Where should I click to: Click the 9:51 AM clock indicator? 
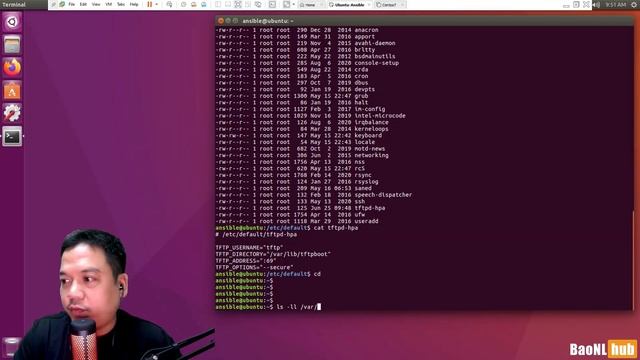click(x=616, y=4)
